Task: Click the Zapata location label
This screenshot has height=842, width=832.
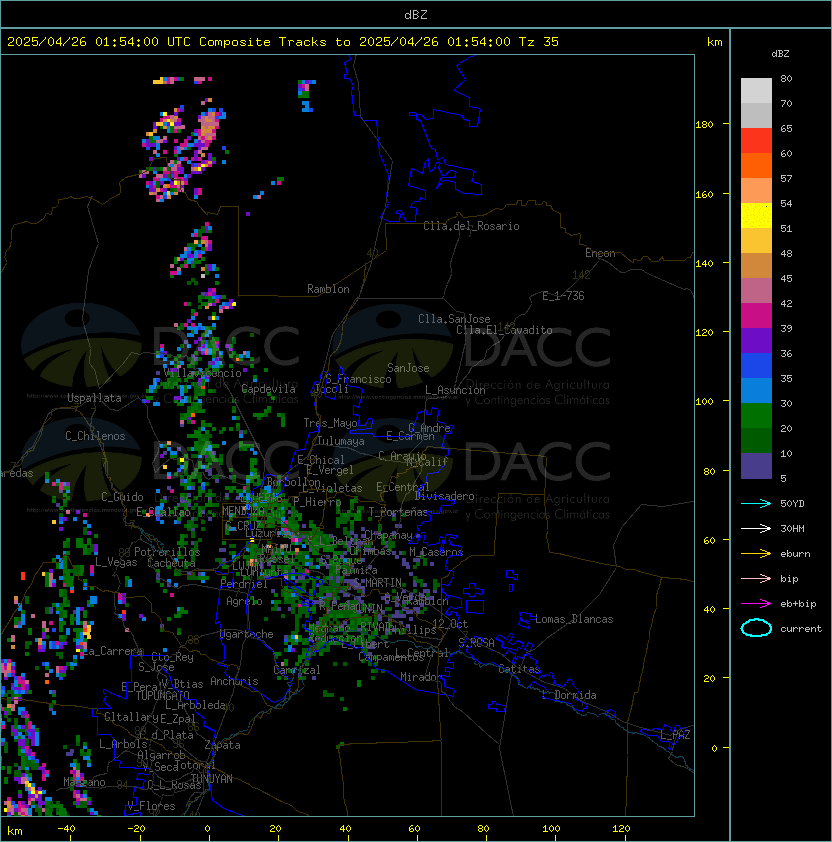Action: click(222, 745)
